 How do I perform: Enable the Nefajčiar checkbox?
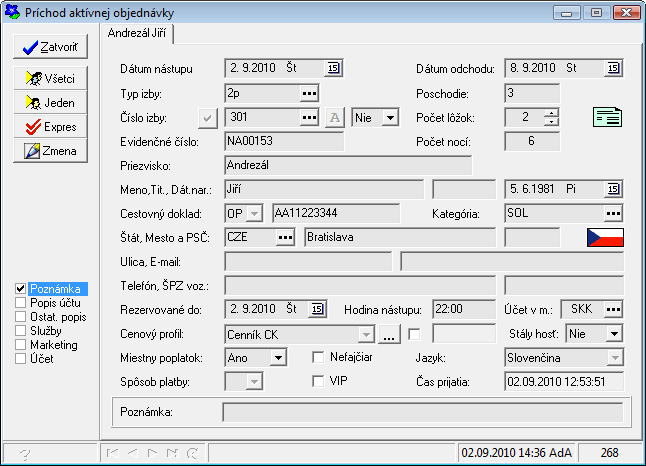click(x=319, y=357)
